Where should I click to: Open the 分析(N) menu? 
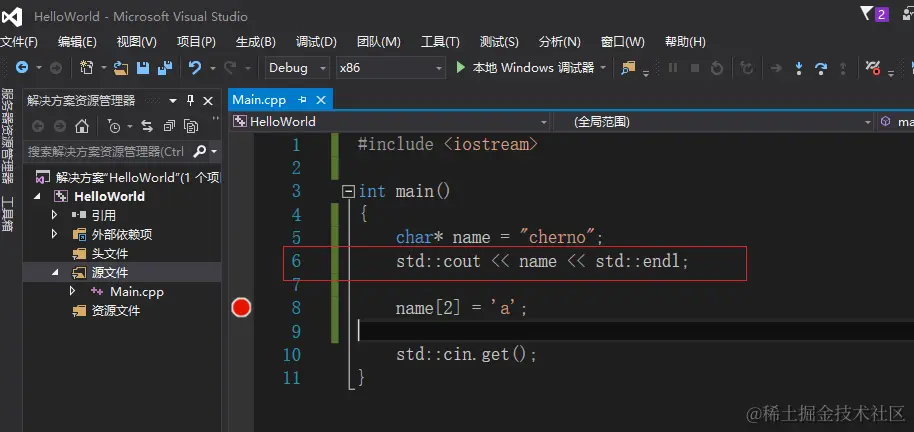pos(560,42)
